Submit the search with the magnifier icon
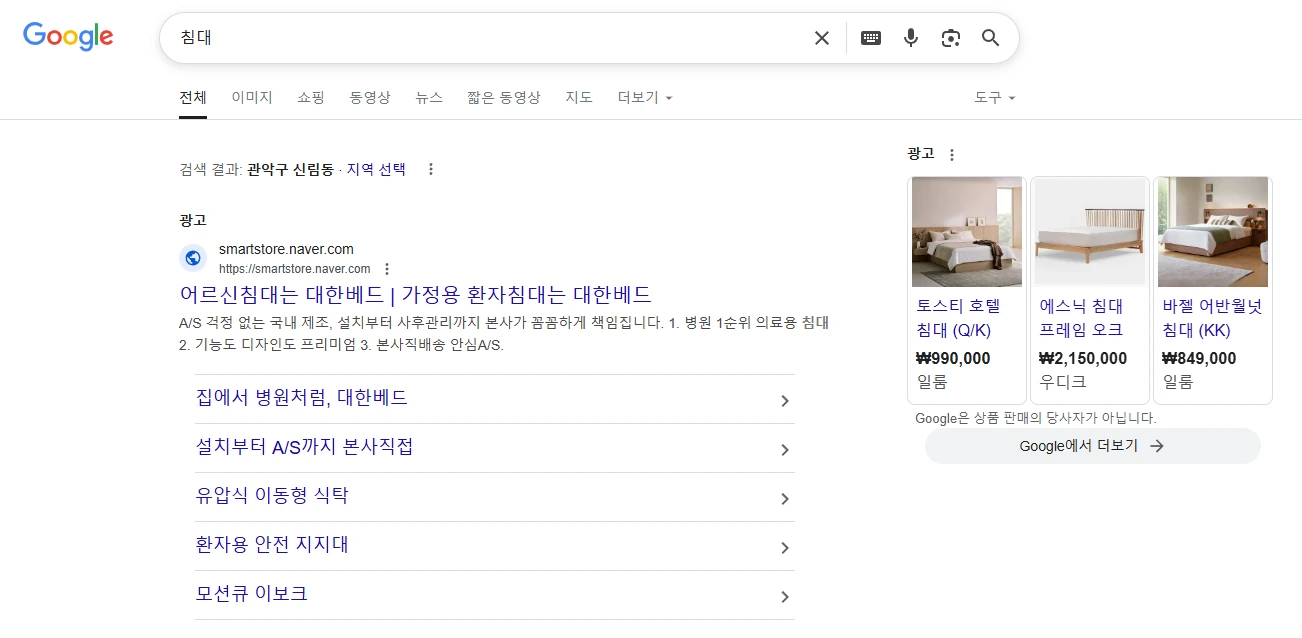This screenshot has height=638, width=1302. tap(991, 38)
